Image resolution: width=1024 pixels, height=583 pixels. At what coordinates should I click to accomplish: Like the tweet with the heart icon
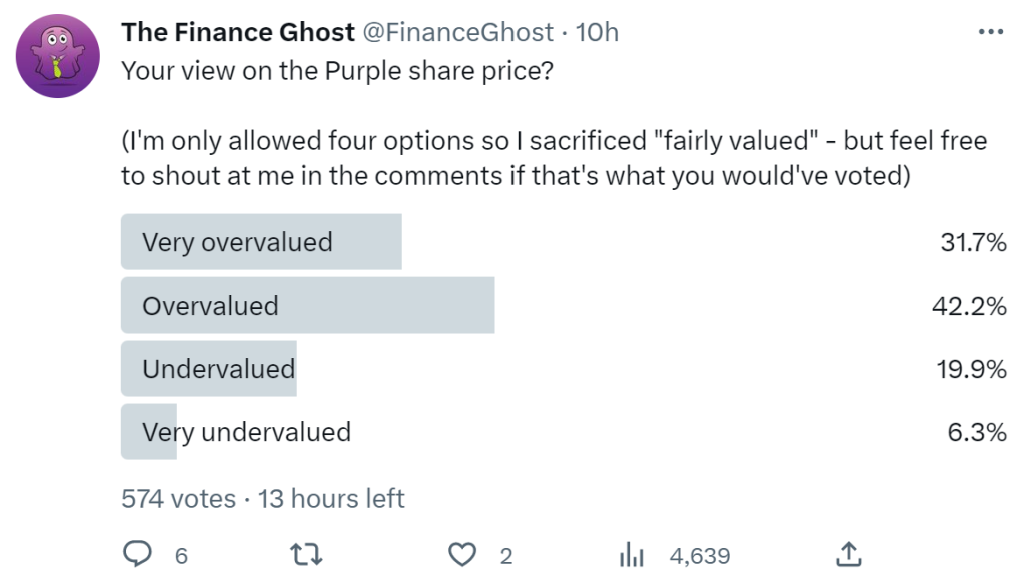click(461, 554)
